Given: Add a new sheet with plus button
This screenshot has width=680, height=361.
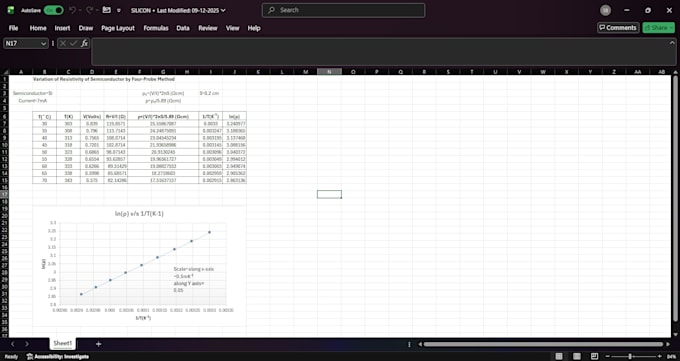Looking at the screenshot, I should pyautogui.click(x=98, y=344).
